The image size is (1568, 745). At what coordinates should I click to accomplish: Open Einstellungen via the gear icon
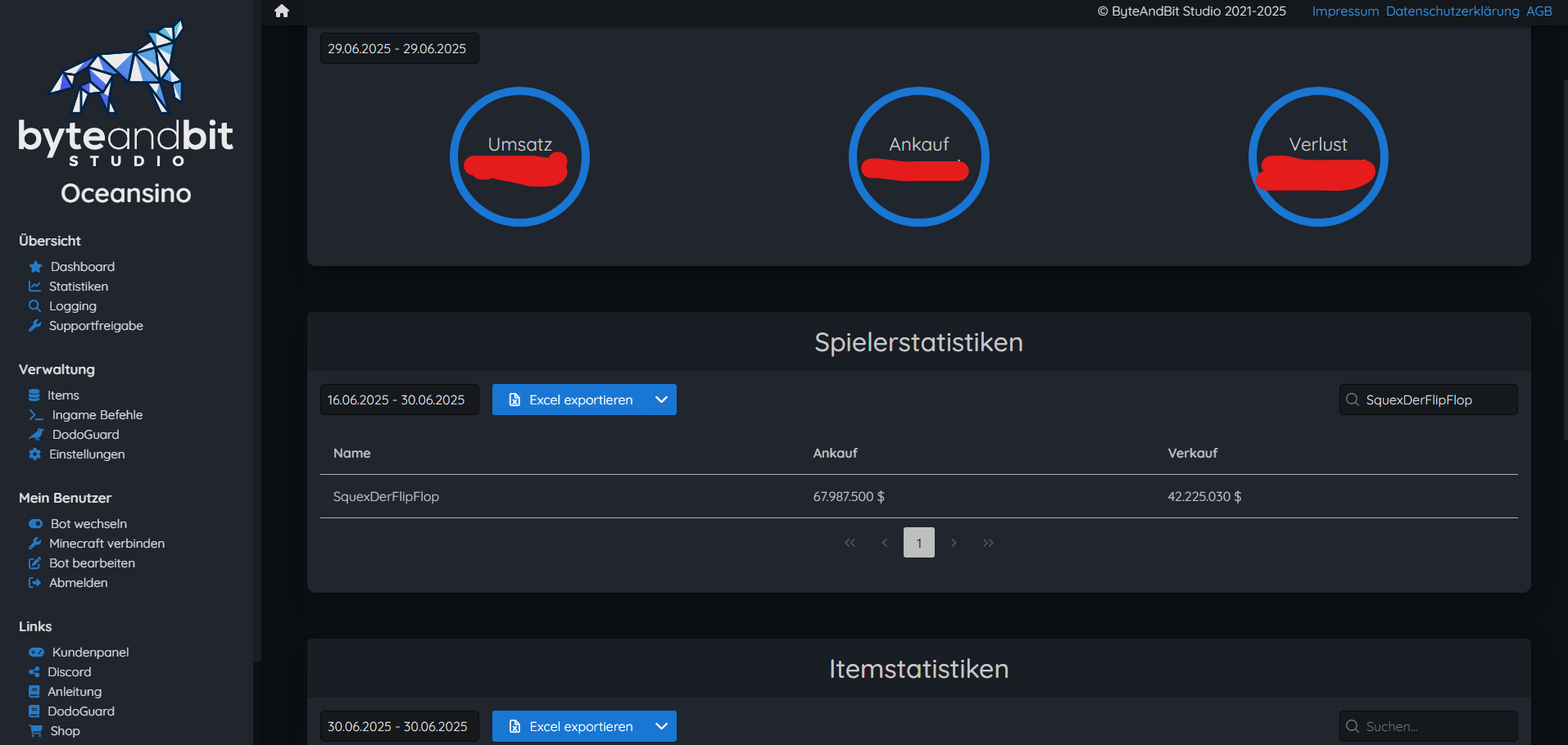[34, 454]
